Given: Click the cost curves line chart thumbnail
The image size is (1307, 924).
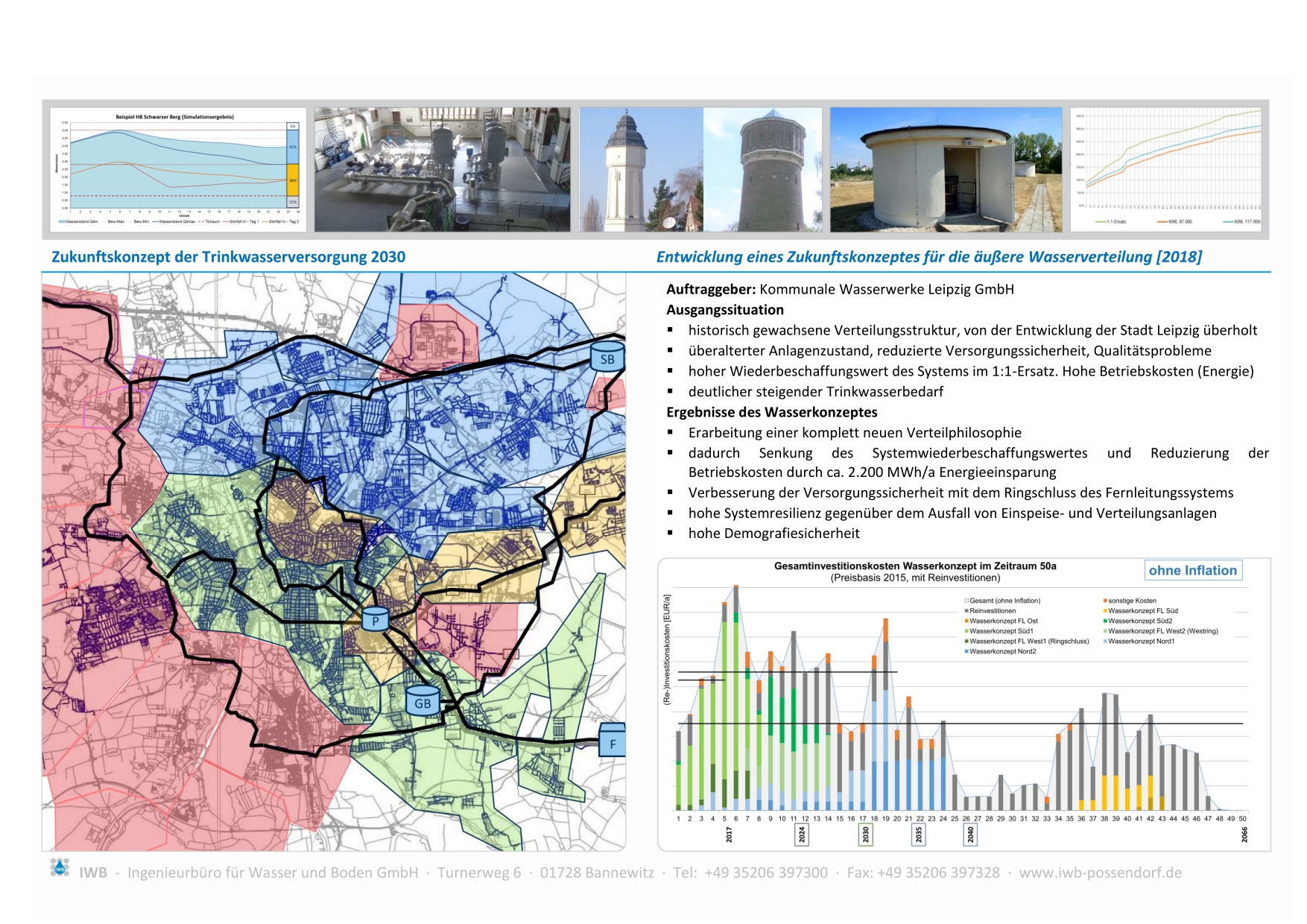Looking at the screenshot, I should pyautogui.click(x=1168, y=169).
